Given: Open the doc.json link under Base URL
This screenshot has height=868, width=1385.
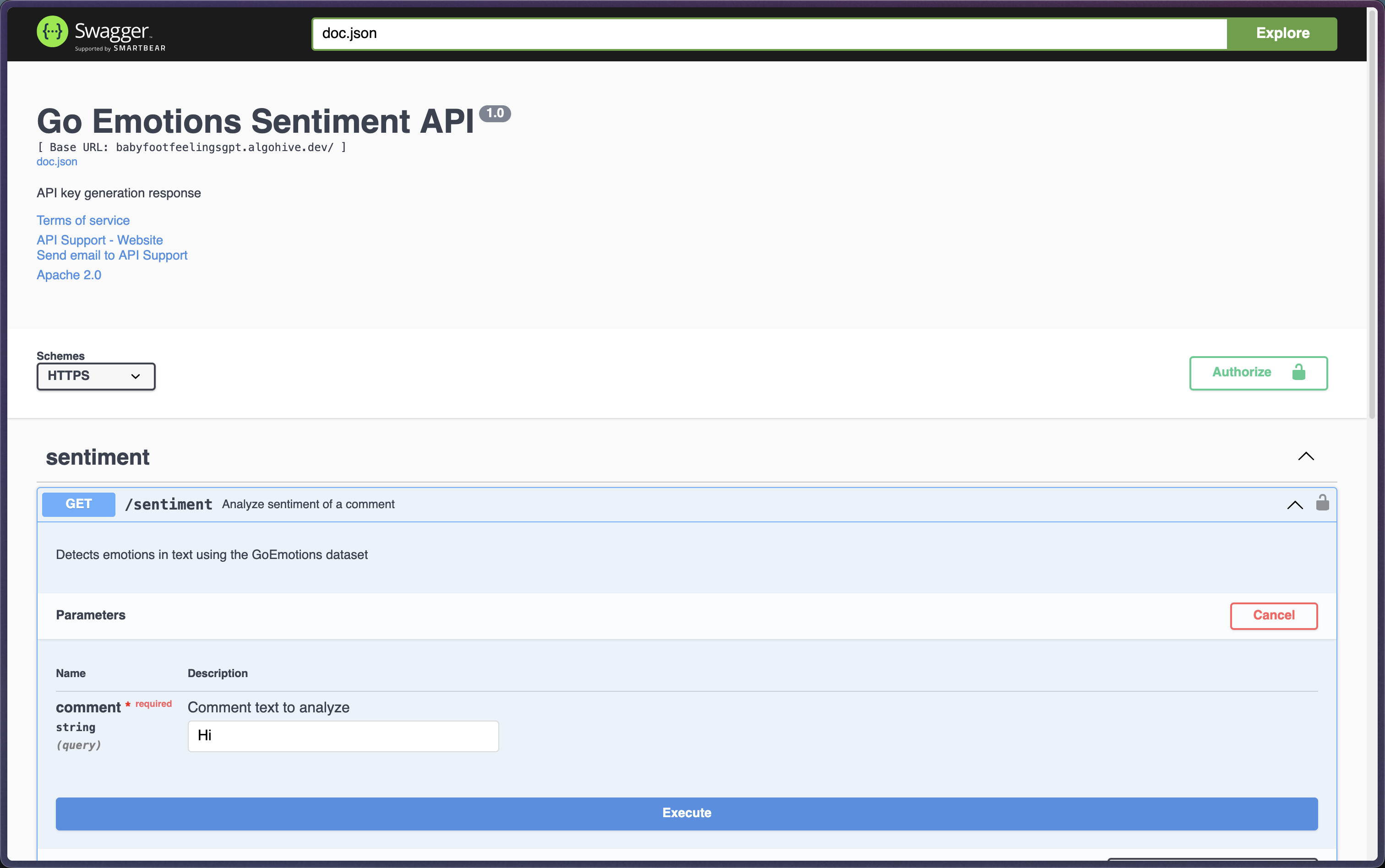Looking at the screenshot, I should point(57,162).
